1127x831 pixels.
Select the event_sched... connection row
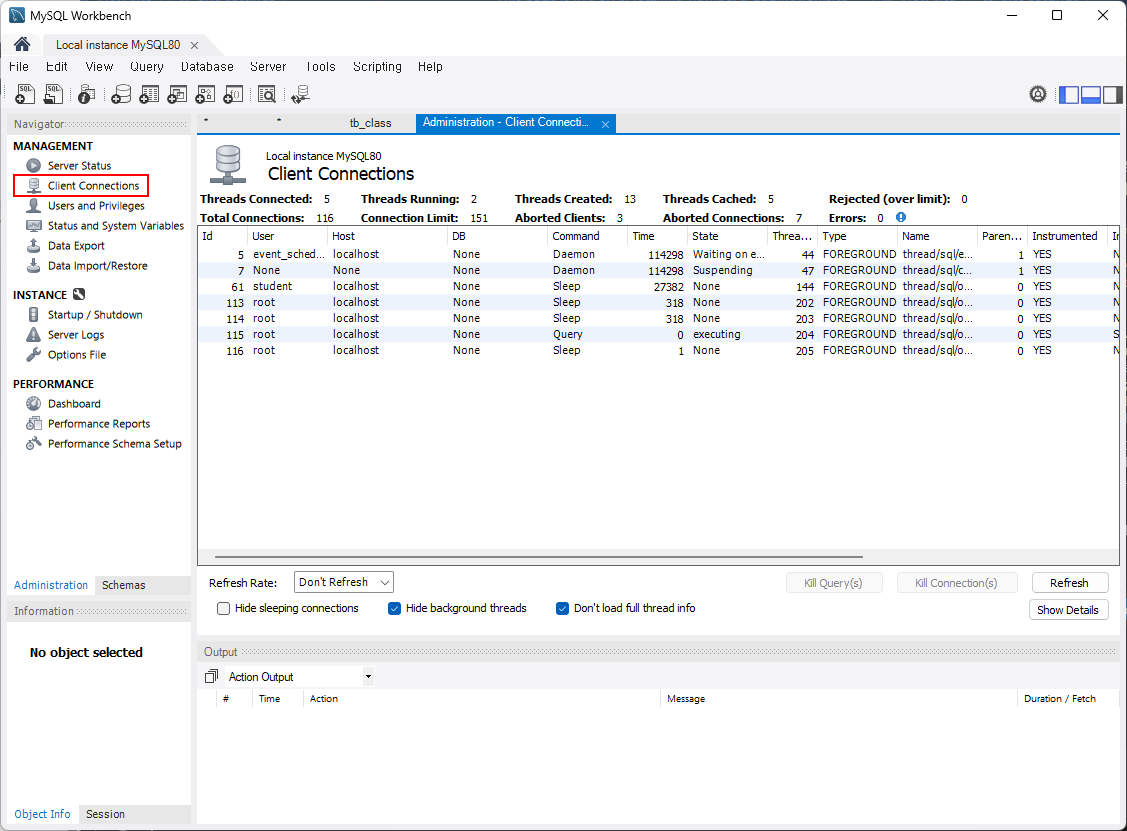pyautogui.click(x=658, y=254)
